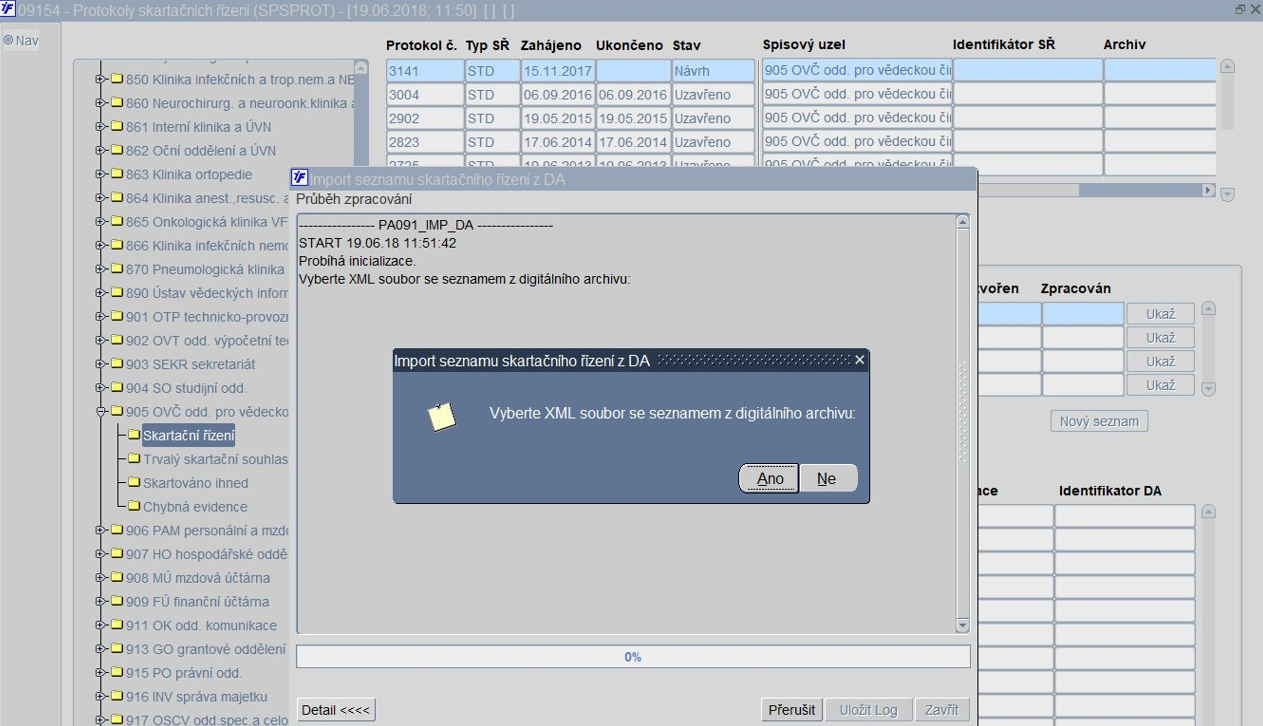The image size is (1263, 726).
Task: Select protocol number 3004 field
Action: coord(425,94)
